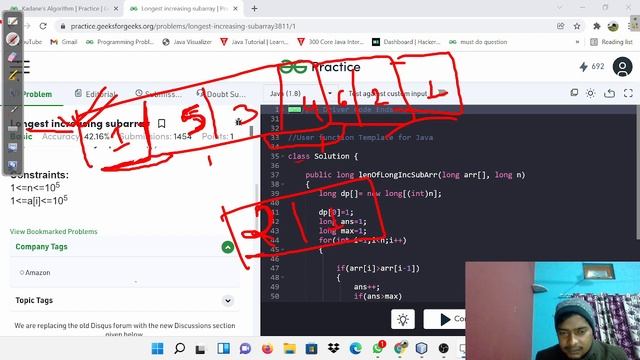Open the must do question bookmark
The height and width of the screenshot is (360, 640).
tap(478, 42)
